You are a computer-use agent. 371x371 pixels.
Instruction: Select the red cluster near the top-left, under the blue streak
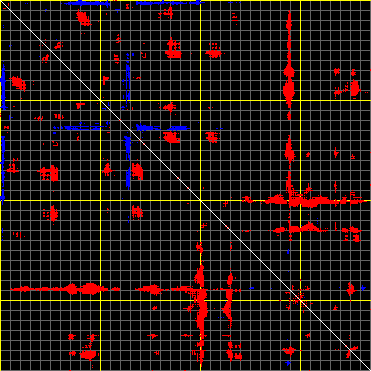tap(83, 17)
